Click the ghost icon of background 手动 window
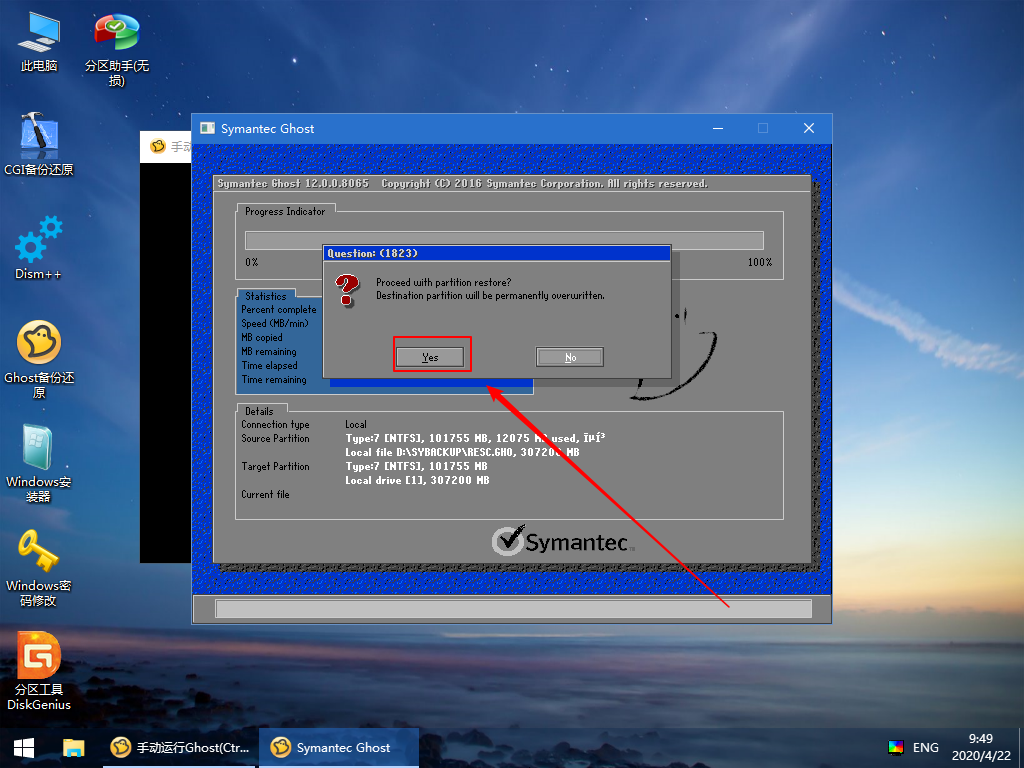This screenshot has width=1024, height=768. (x=157, y=146)
